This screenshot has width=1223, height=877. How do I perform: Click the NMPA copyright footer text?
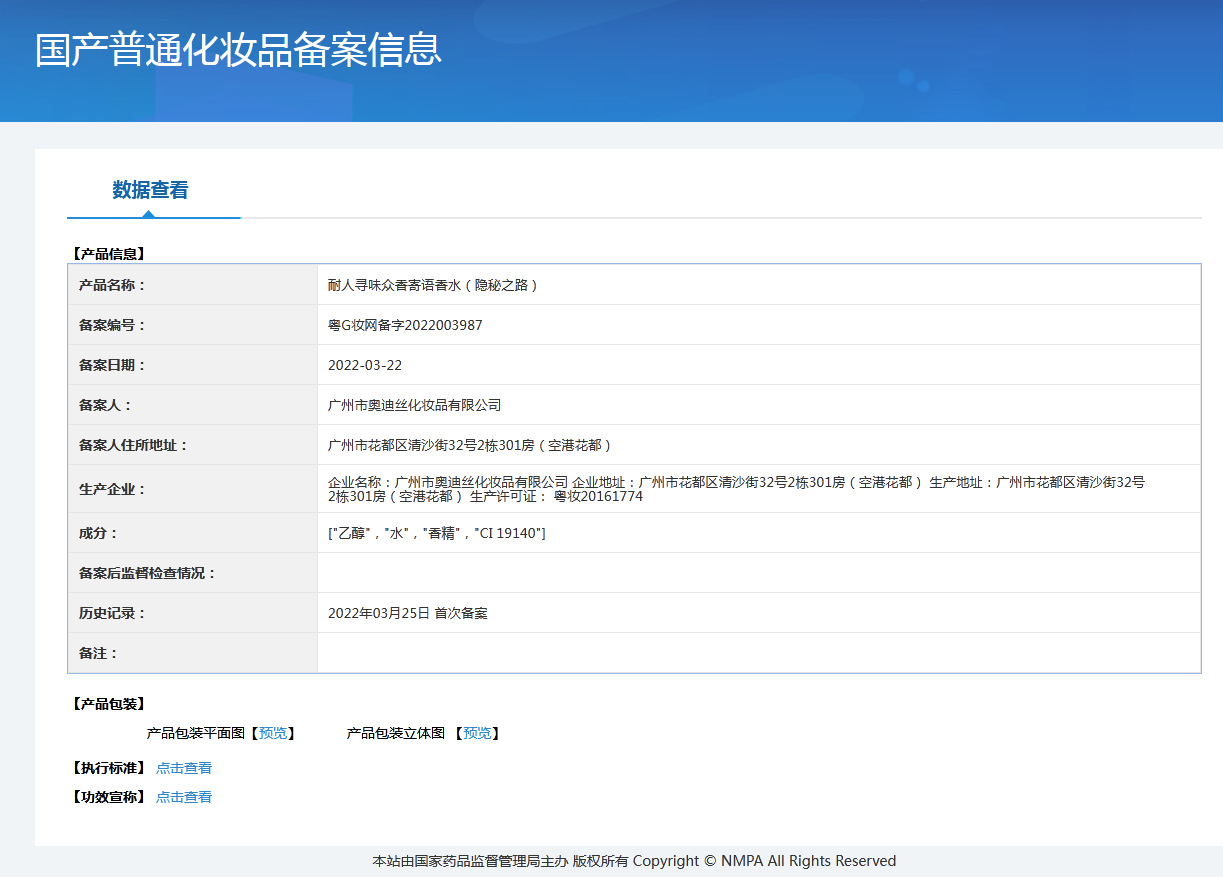633,860
